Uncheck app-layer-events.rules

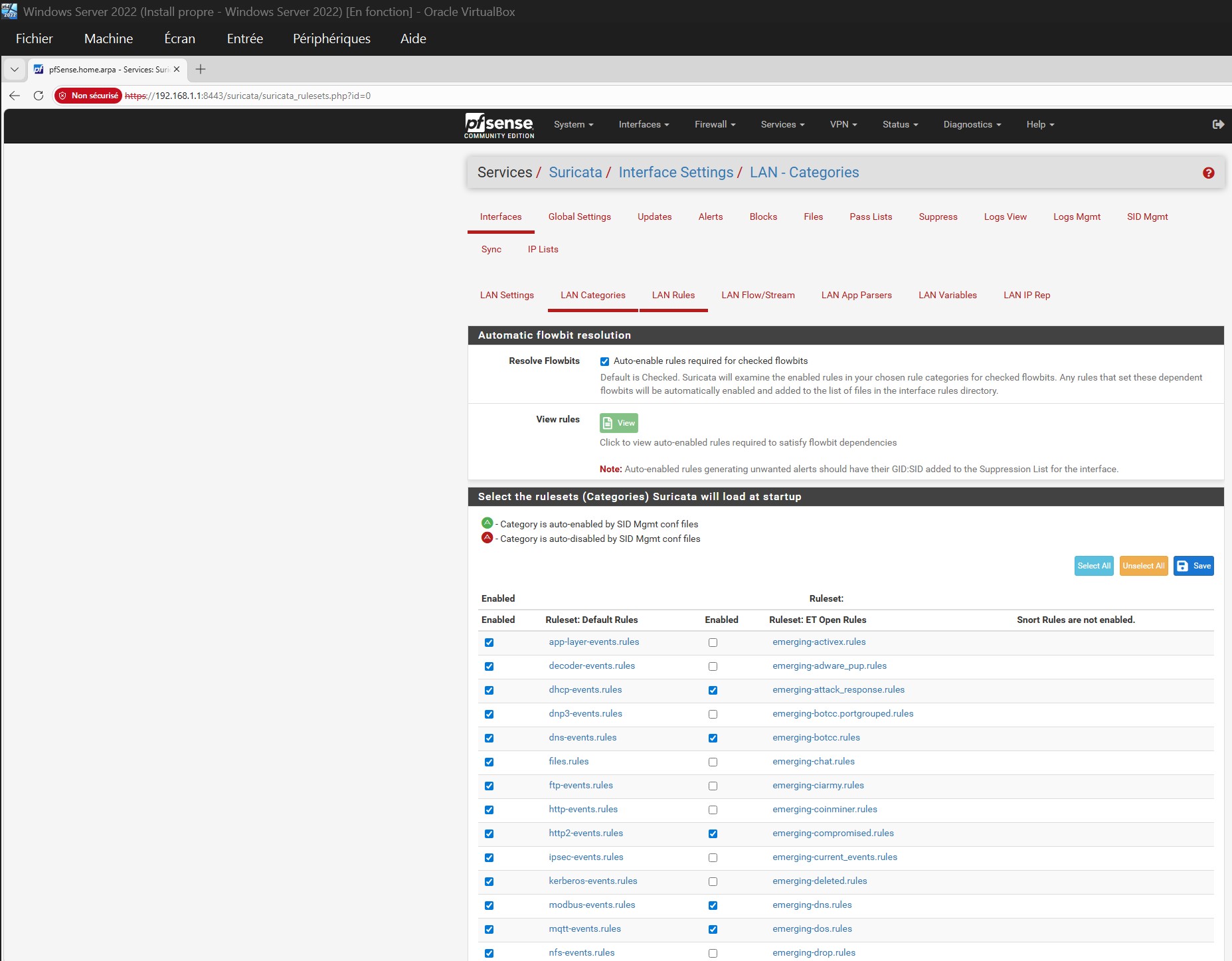489,642
